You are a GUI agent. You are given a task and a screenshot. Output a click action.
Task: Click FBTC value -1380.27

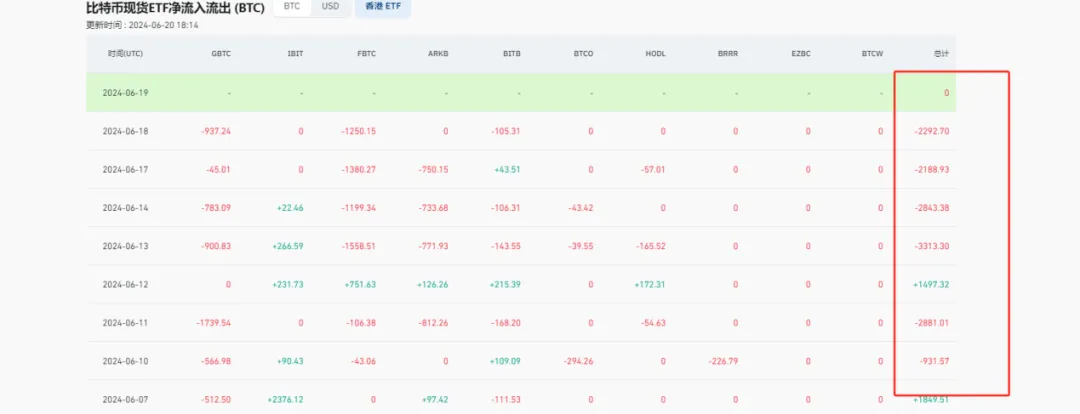pos(360,169)
